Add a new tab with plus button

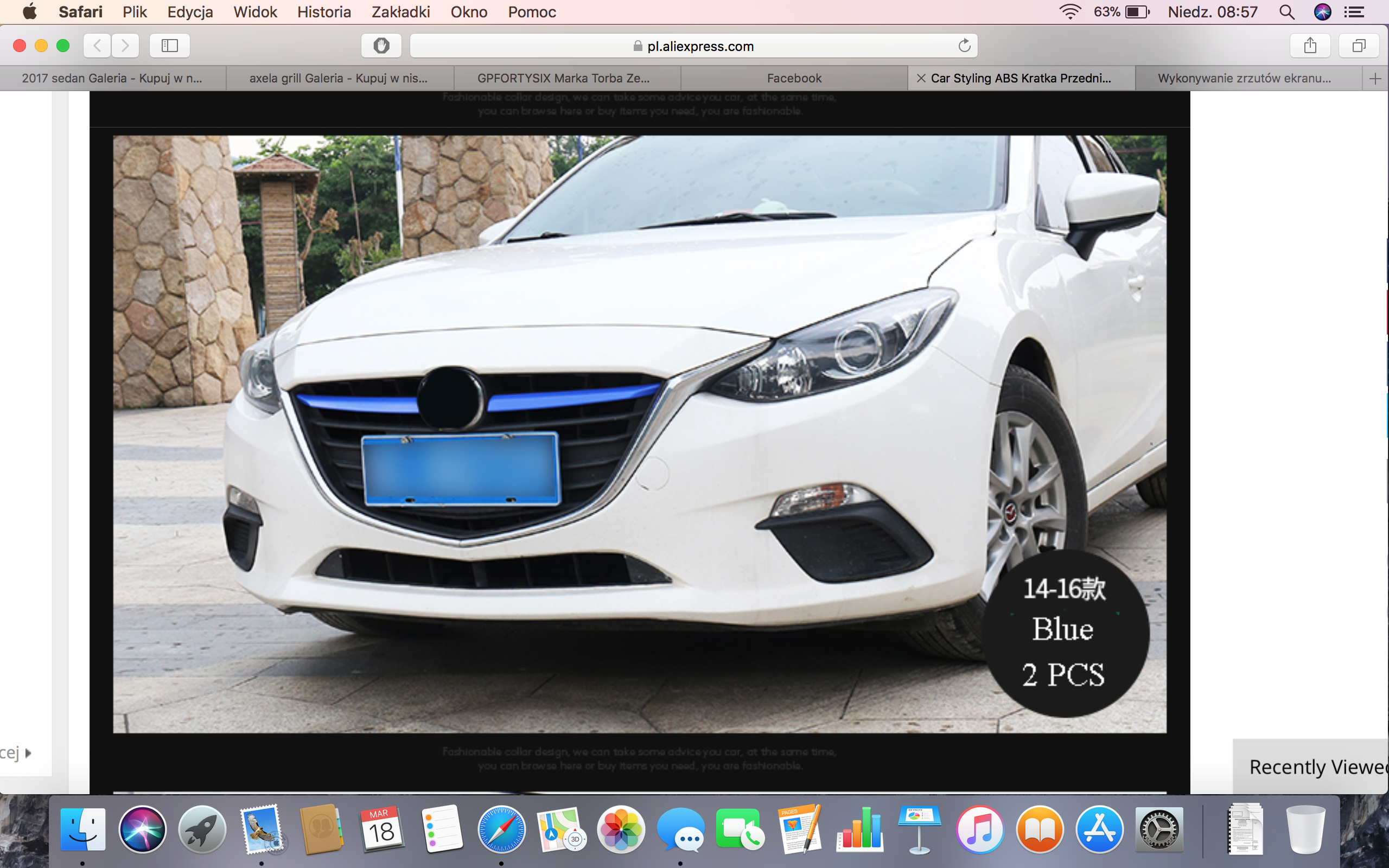pos(1375,79)
